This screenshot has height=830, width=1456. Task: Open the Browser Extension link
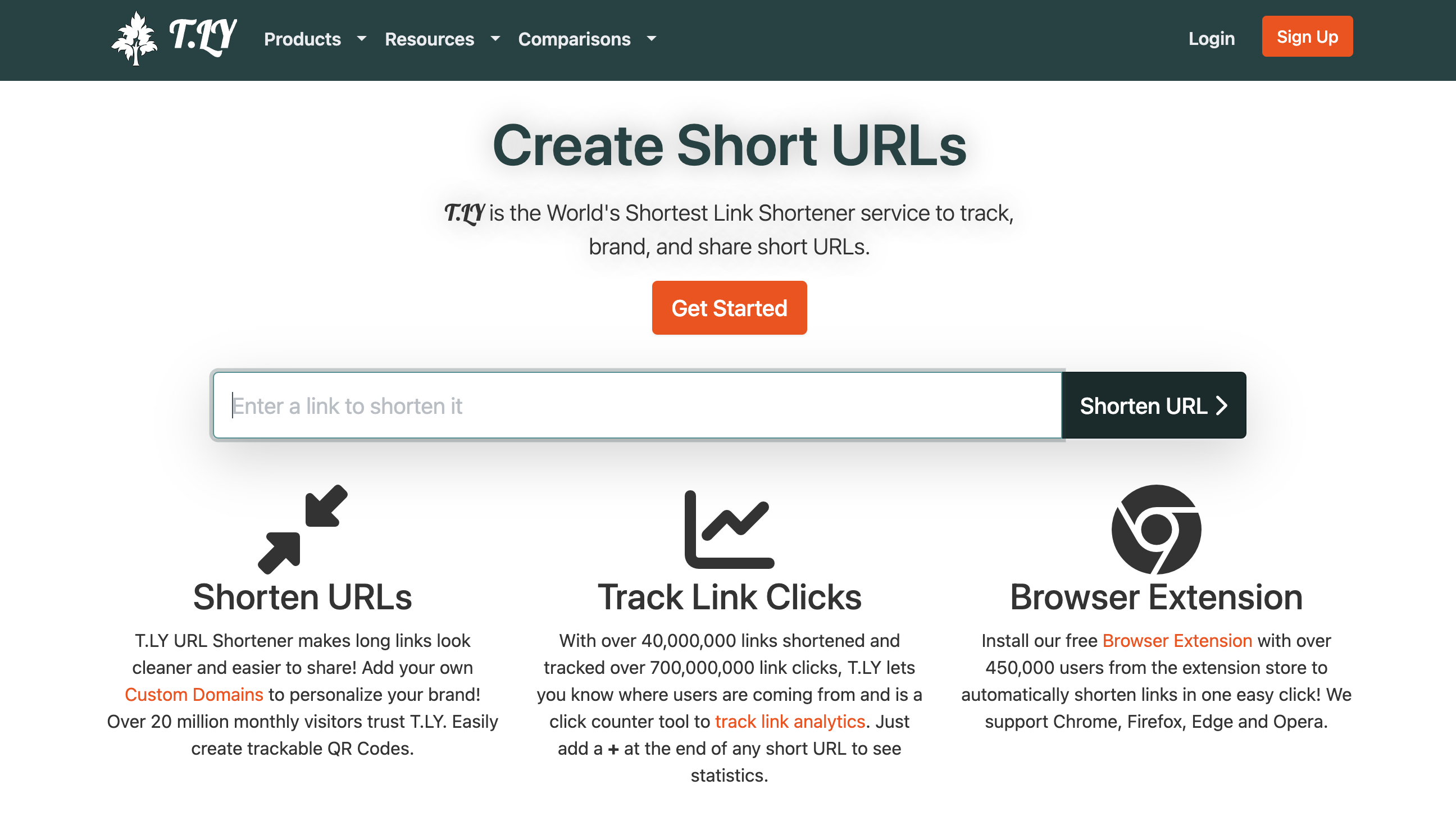[1177, 640]
